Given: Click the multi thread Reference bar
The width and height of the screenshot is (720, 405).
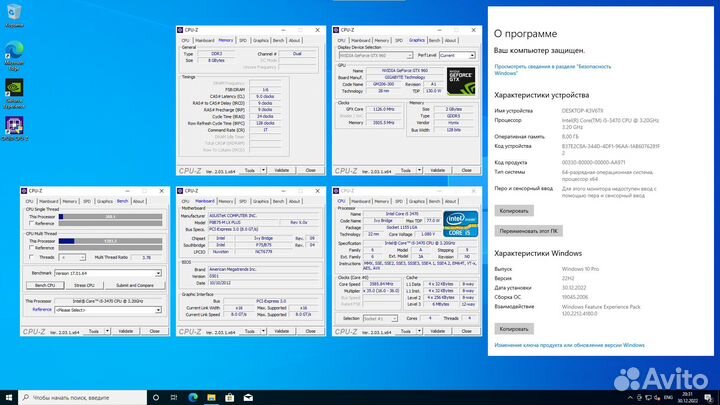Looking at the screenshot, I should pos(110,248).
